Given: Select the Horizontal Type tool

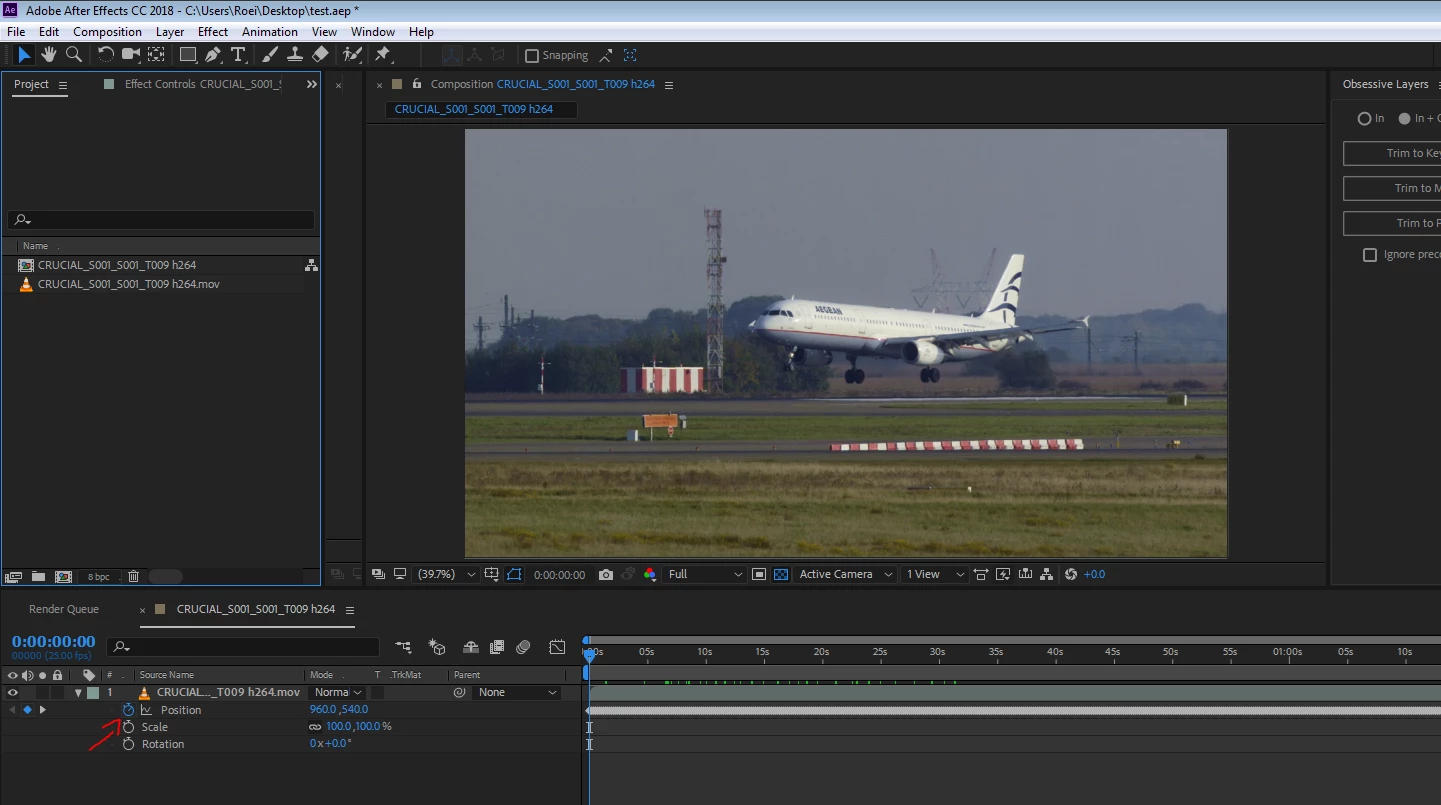Looking at the screenshot, I should [x=238, y=55].
